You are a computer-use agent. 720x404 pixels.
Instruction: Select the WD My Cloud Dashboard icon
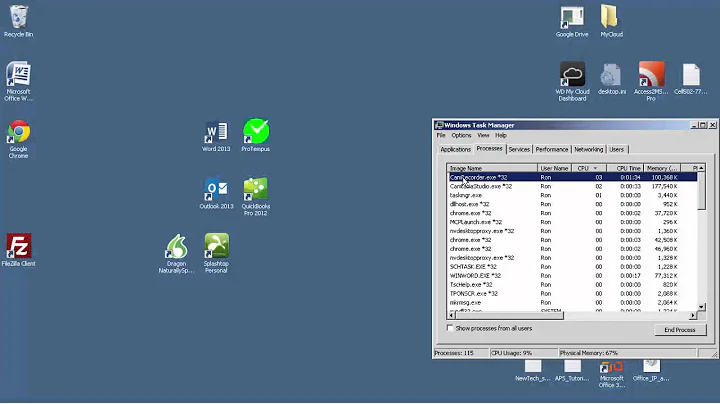click(x=572, y=81)
